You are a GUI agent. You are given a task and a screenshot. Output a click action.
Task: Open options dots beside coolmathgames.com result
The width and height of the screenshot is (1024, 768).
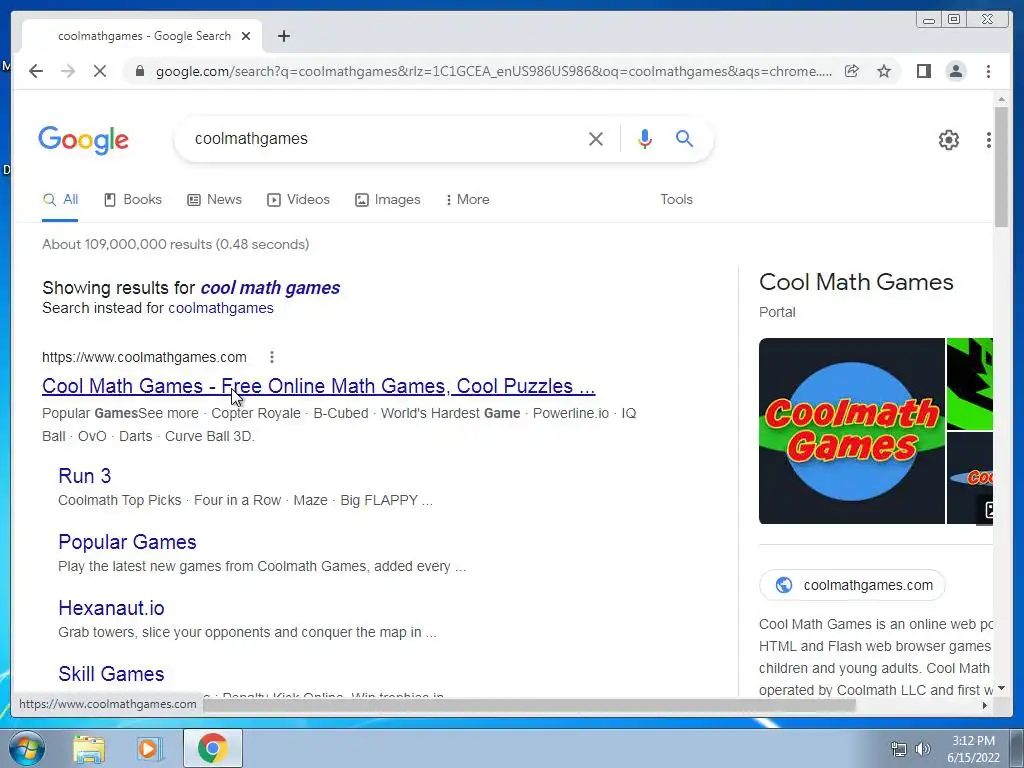tap(272, 357)
